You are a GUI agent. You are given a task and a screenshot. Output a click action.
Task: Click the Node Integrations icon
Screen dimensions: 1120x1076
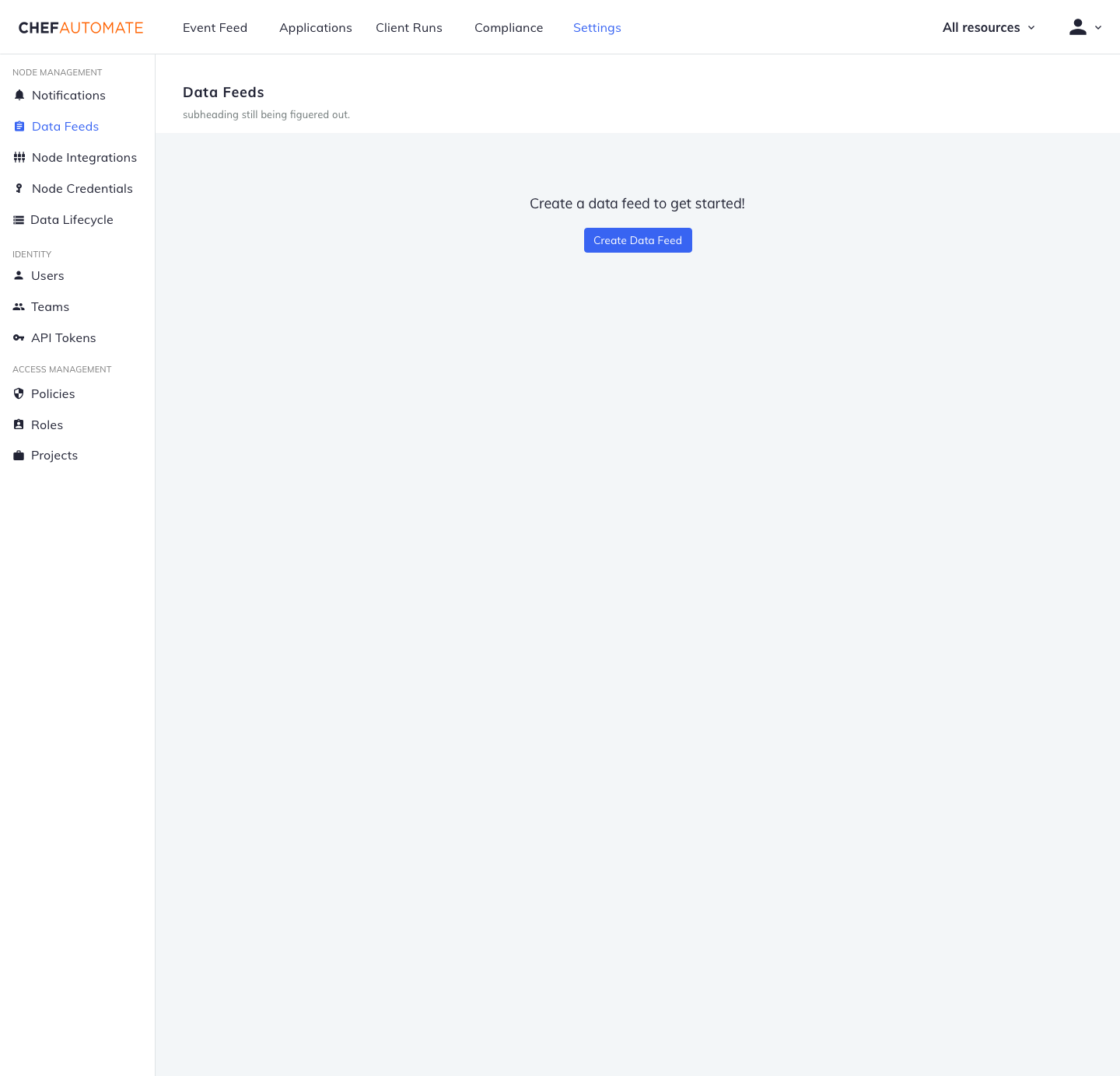(19, 157)
